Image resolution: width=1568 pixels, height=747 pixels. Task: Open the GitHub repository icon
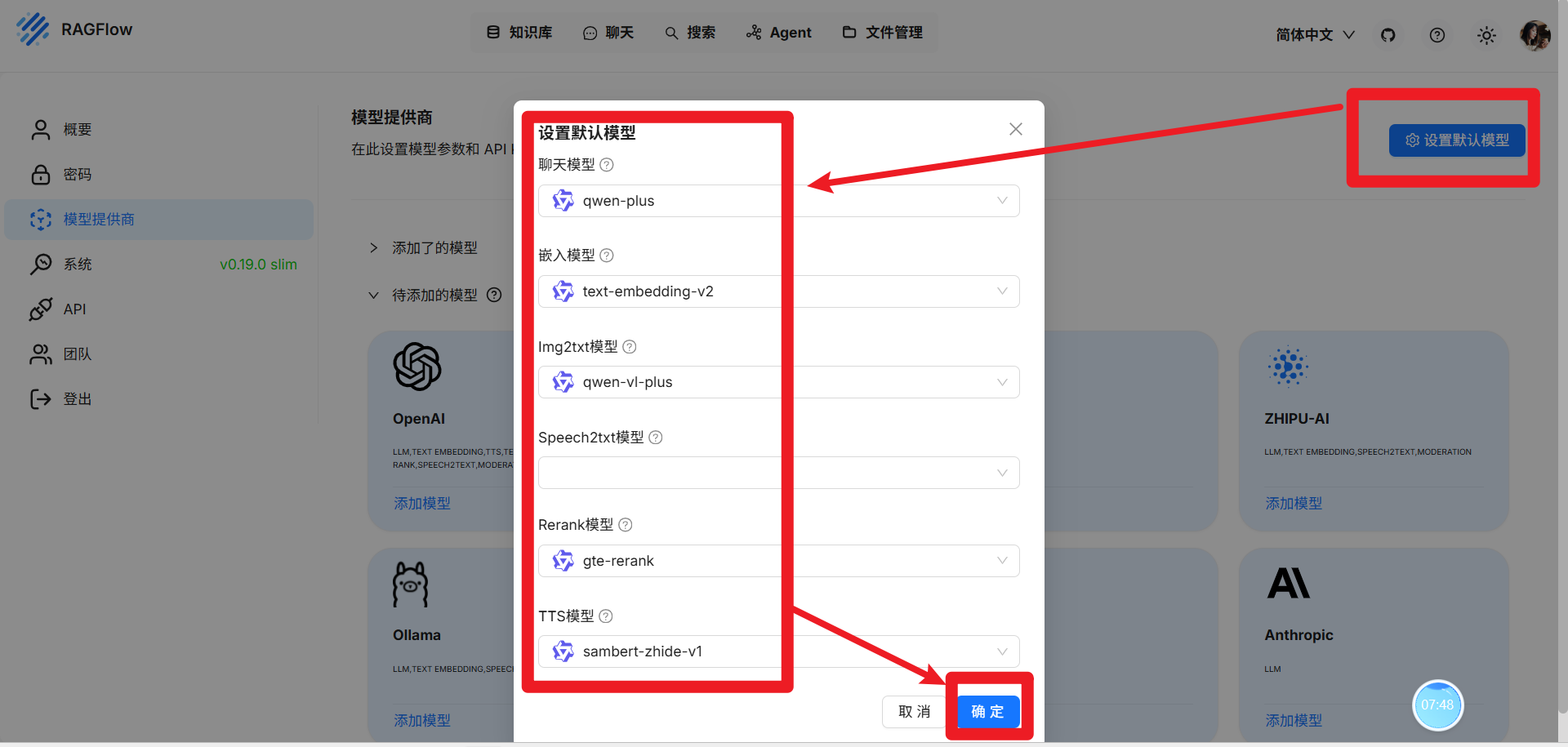(x=1388, y=35)
